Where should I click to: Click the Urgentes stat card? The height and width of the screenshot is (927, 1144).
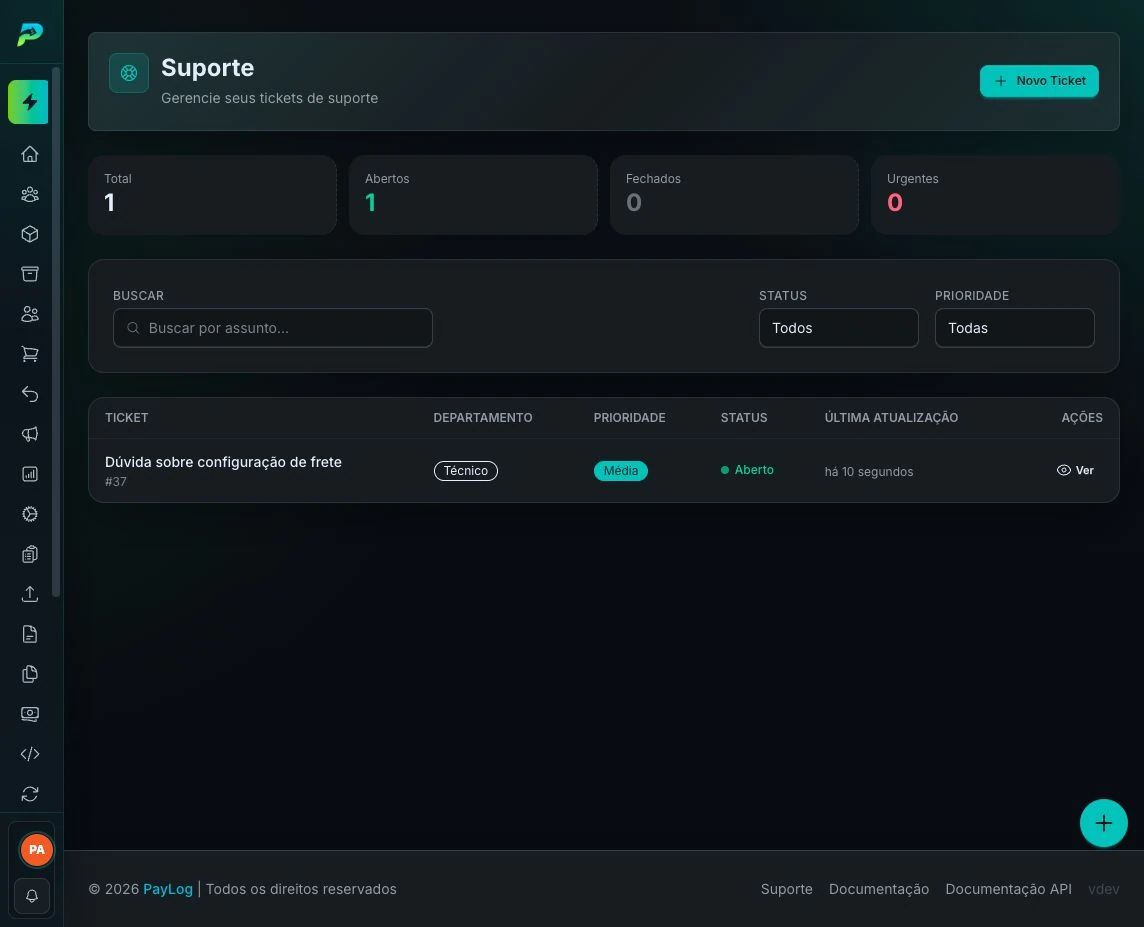pos(995,195)
